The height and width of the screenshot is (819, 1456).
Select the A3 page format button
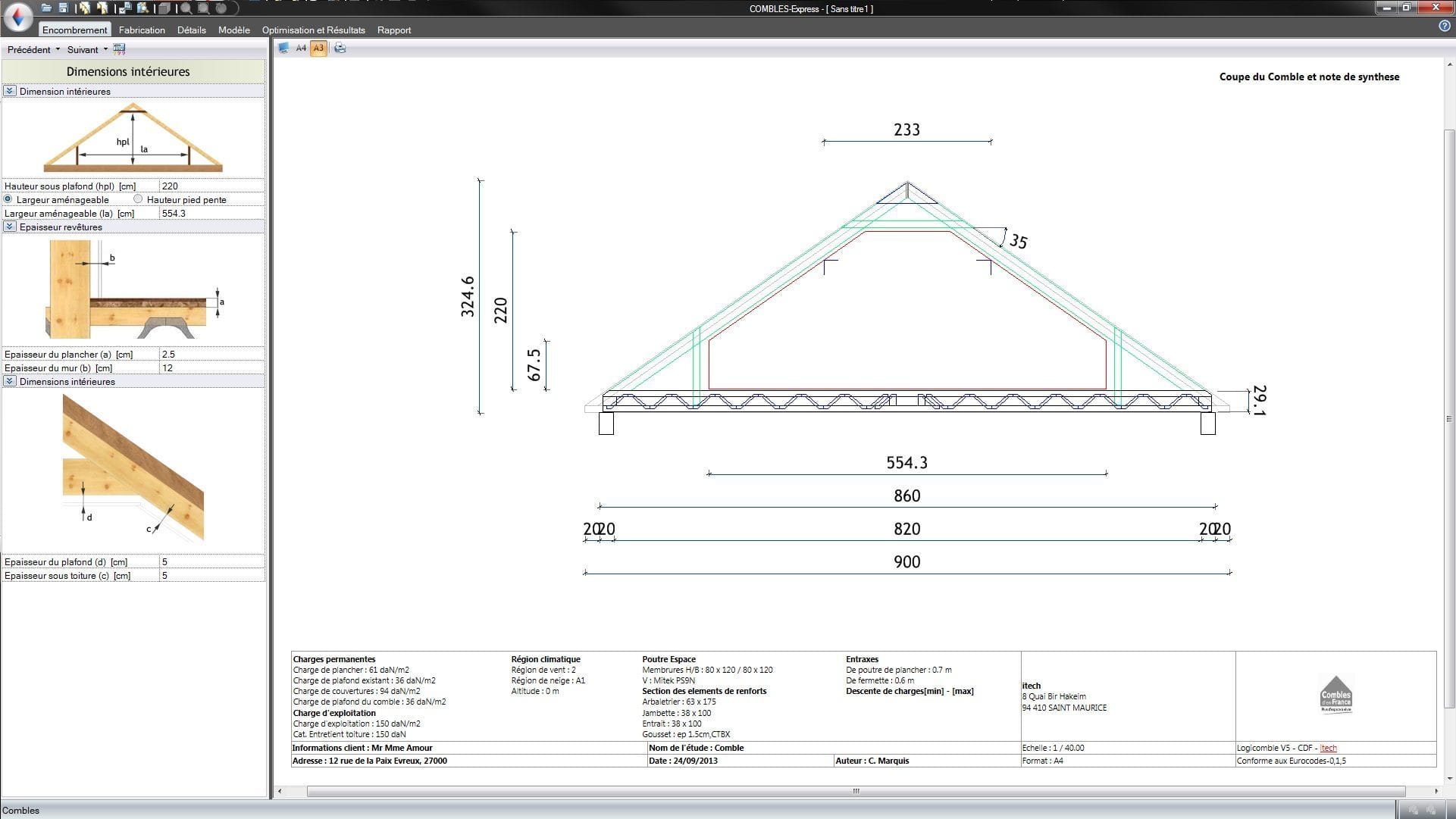318,48
